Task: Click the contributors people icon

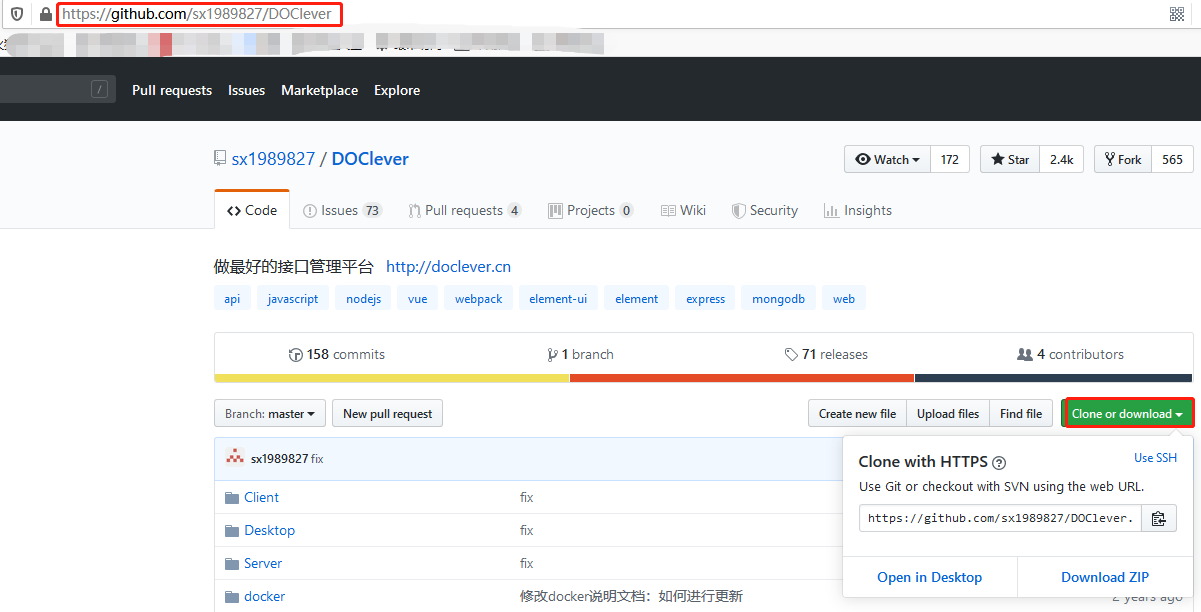Action: [x=1023, y=354]
